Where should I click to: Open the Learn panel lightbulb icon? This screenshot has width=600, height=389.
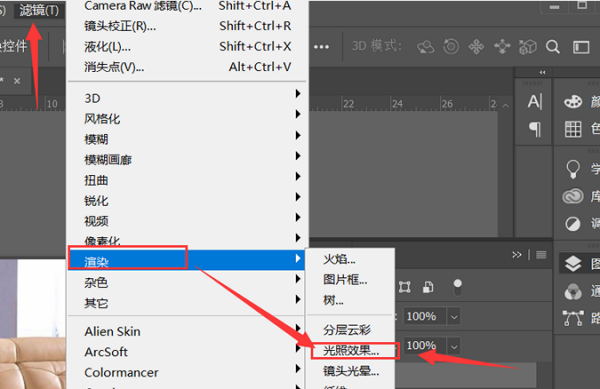tap(573, 169)
